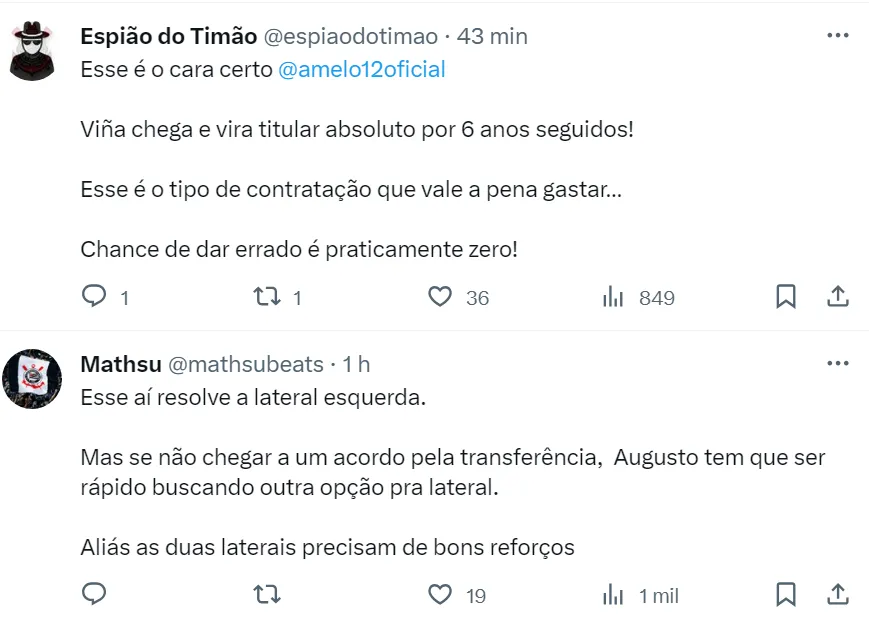This screenshot has width=869, height=624.
Task: Share the Mathsu tweet
Action: point(838,595)
